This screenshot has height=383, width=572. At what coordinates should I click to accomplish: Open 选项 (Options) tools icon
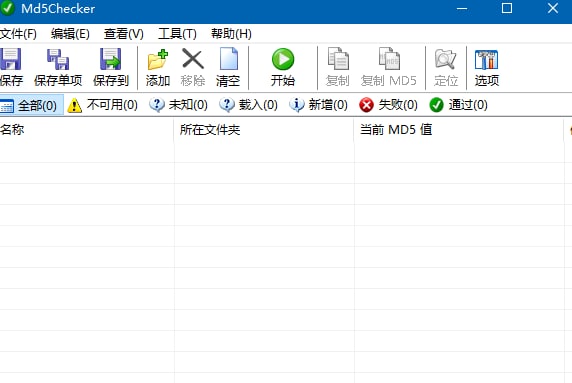(486, 59)
